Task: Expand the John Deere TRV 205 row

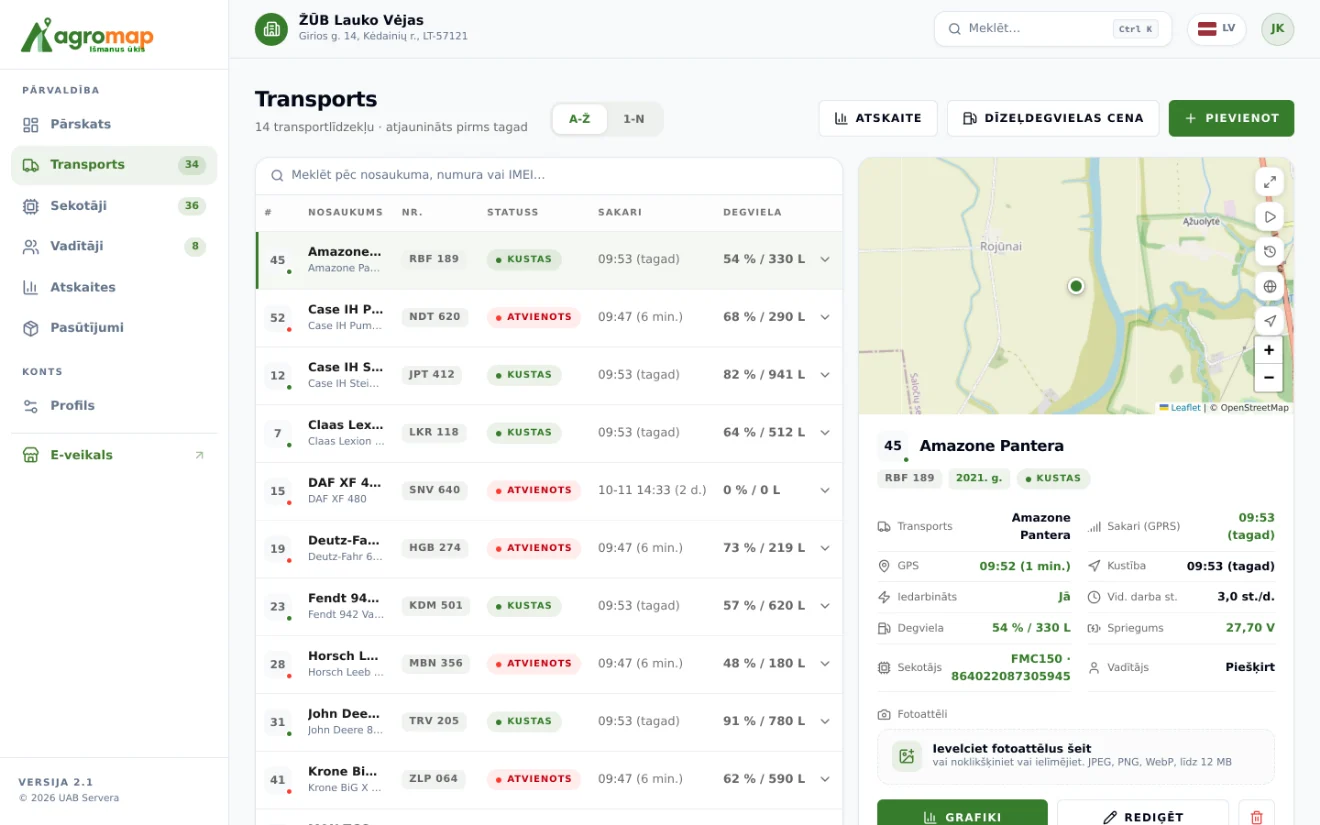Action: point(825,721)
